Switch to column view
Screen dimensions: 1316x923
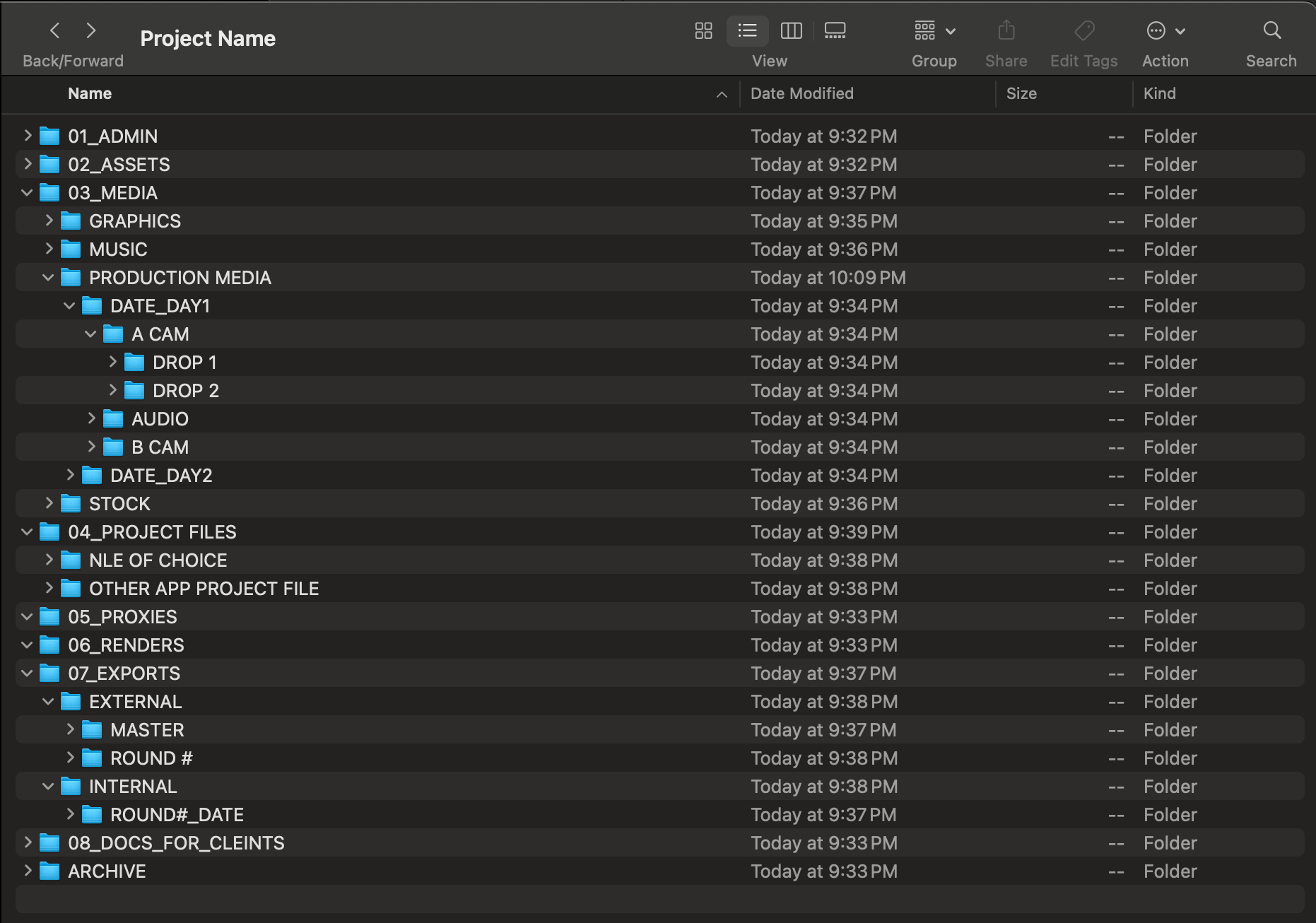791,30
